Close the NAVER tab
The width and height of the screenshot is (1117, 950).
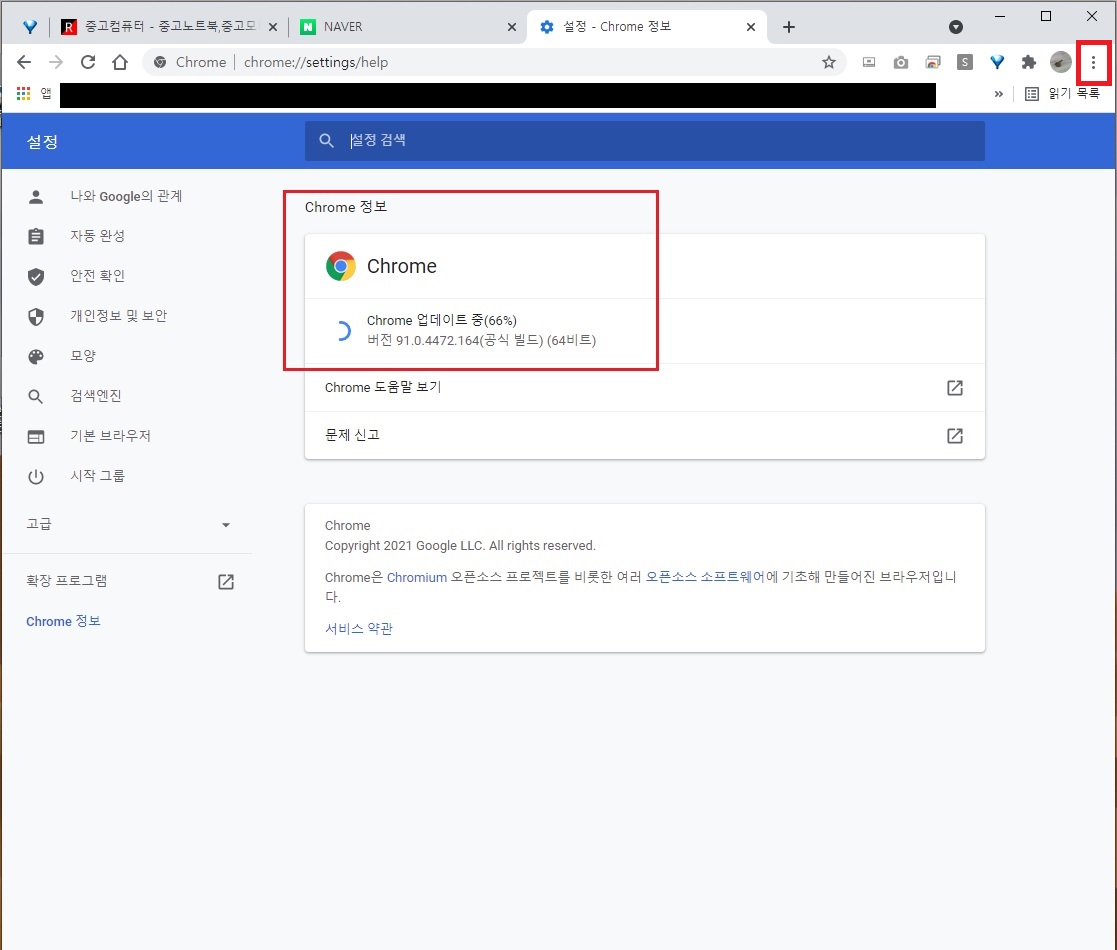(511, 27)
